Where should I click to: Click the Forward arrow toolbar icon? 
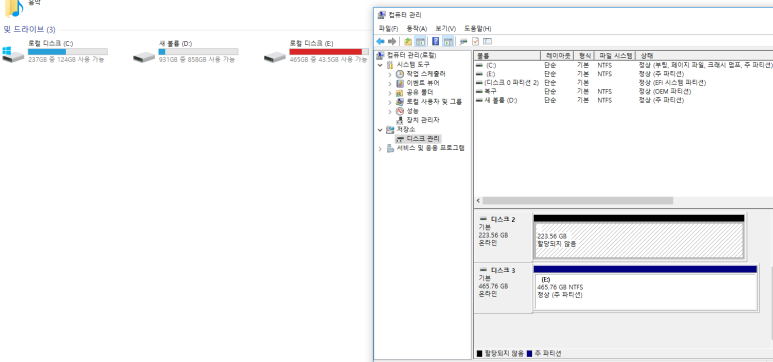point(392,41)
